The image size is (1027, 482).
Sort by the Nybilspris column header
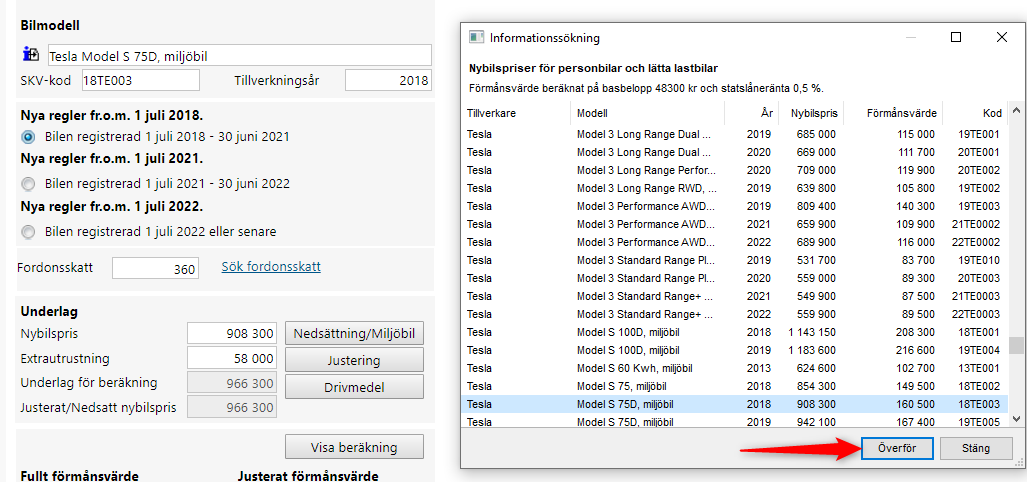click(x=811, y=113)
